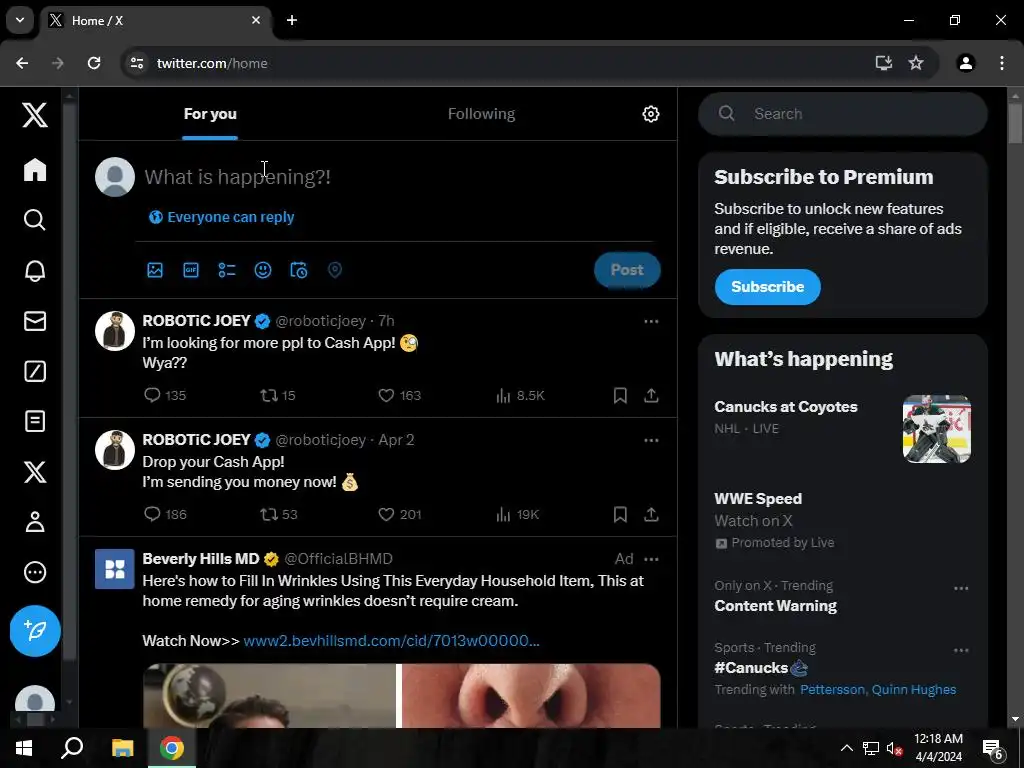Change audience with 'Everyone can reply'
The image size is (1024, 768).
(x=222, y=217)
